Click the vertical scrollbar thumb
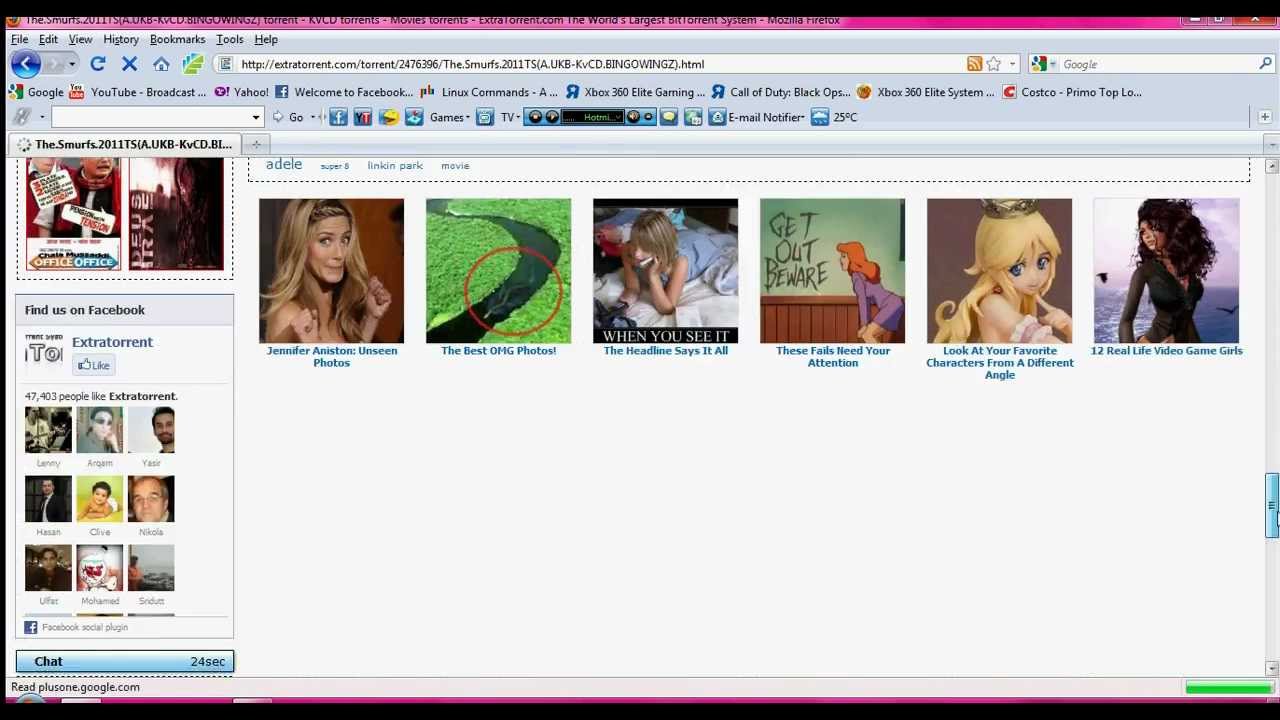Viewport: 1280px width, 720px height. click(x=1271, y=506)
